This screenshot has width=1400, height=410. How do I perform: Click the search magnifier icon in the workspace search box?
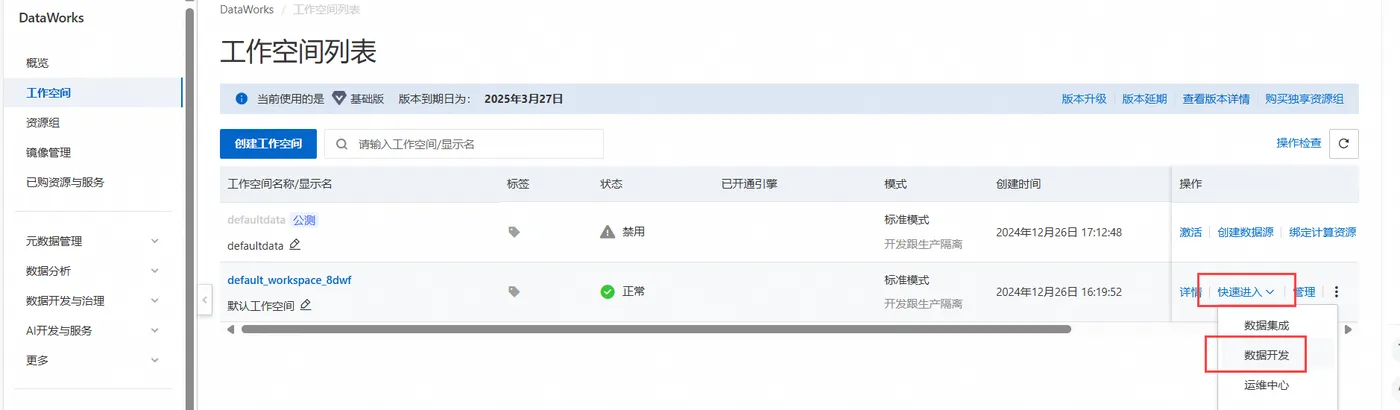coord(342,144)
